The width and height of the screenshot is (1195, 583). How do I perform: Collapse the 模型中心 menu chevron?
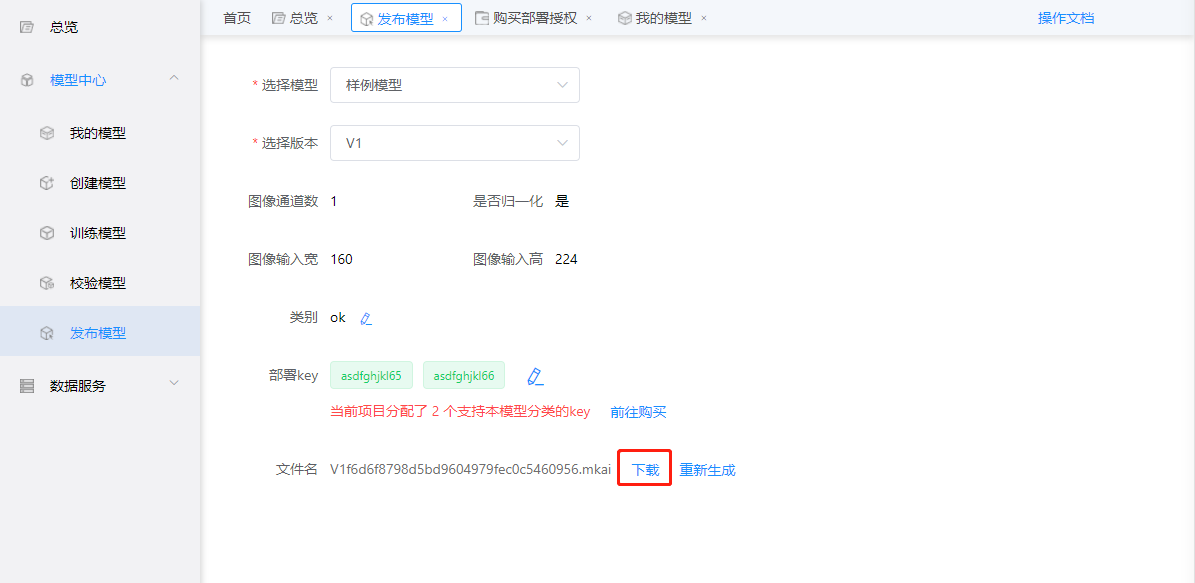click(x=174, y=78)
